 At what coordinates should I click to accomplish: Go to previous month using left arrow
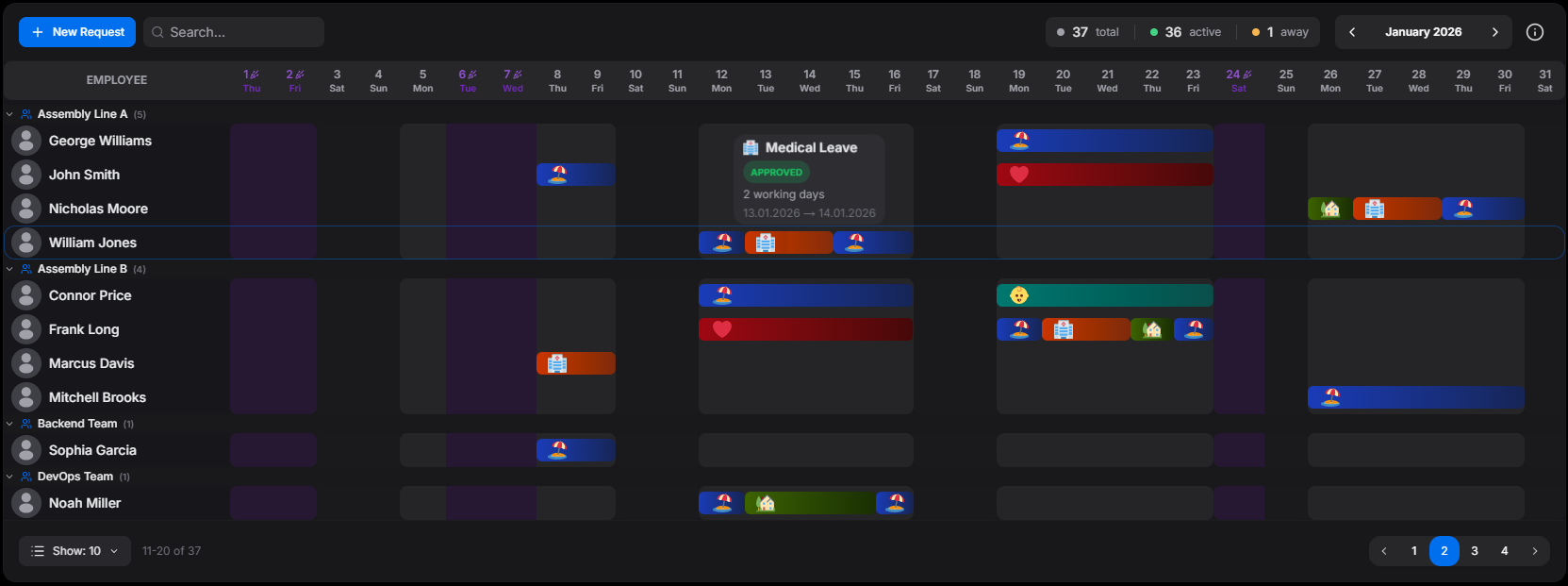tap(1352, 32)
